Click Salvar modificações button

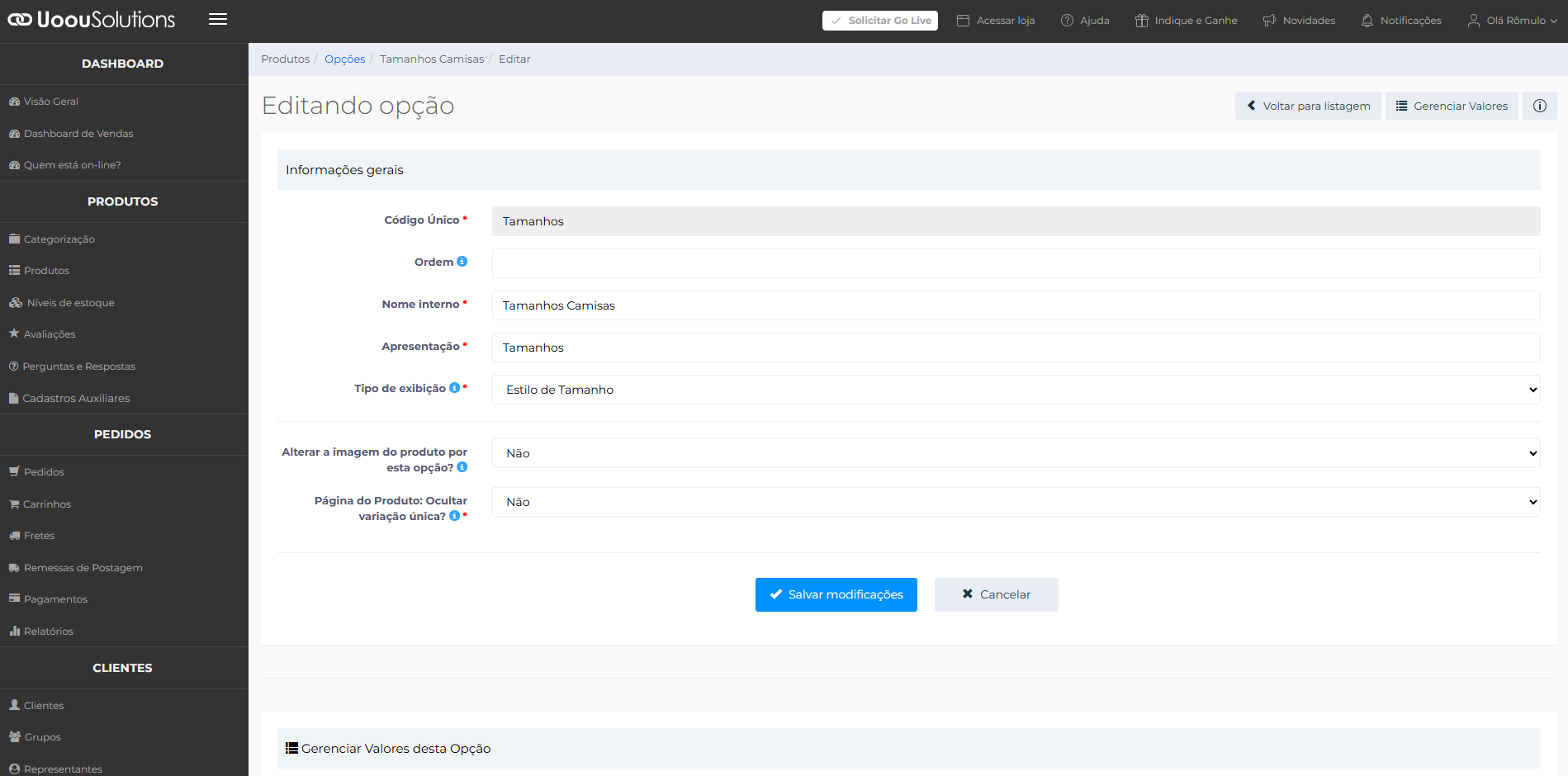tap(836, 594)
